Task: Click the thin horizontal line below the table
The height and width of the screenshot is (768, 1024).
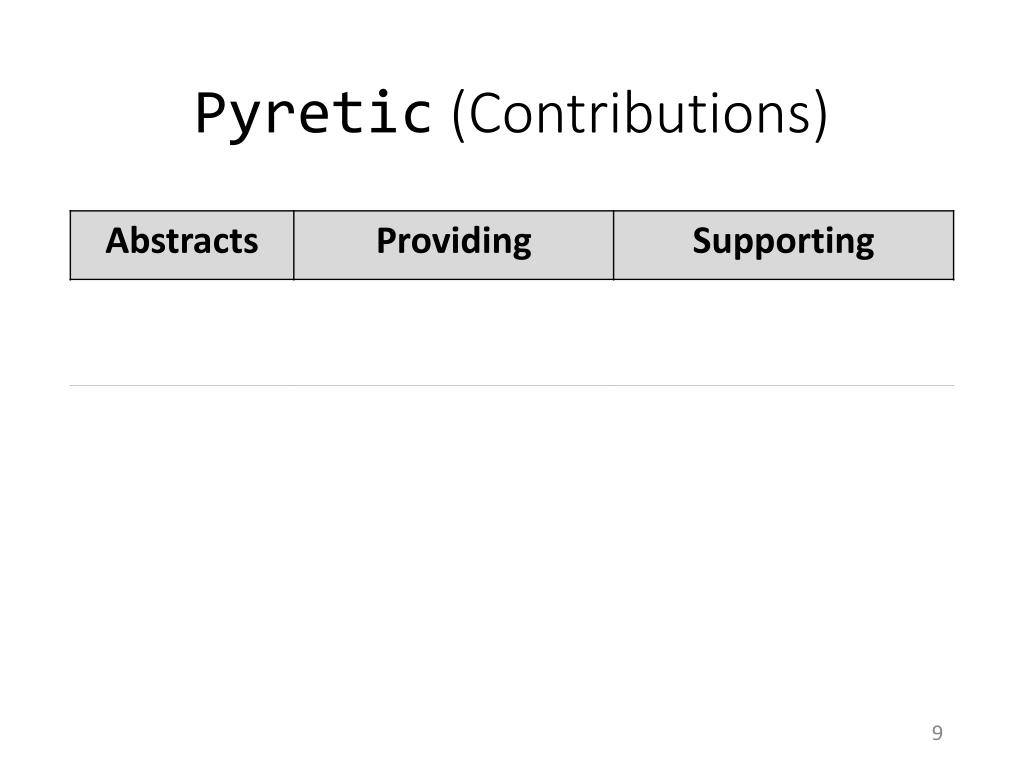Action: 512,385
